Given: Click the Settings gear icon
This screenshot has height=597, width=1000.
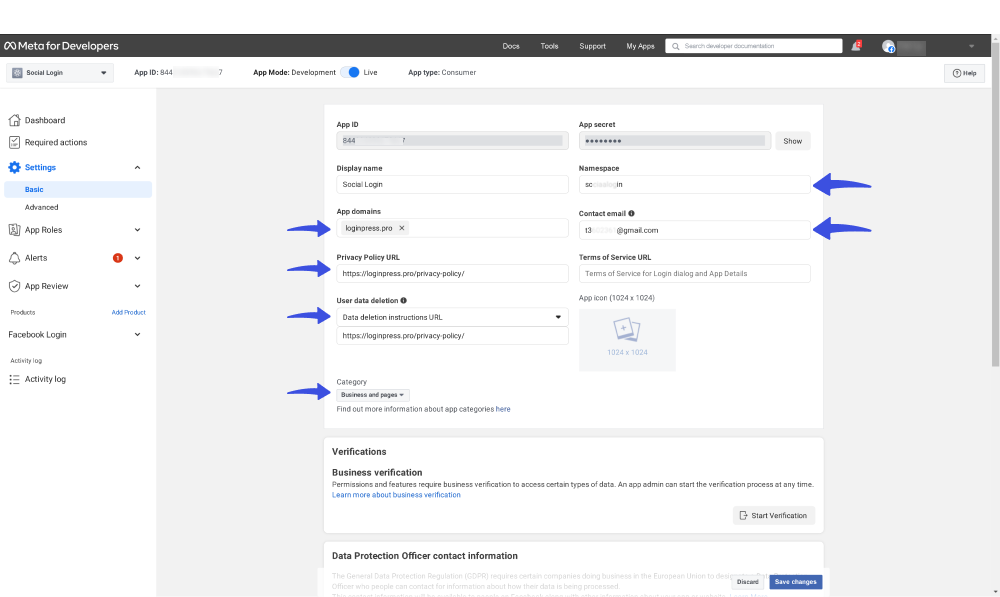Looking at the screenshot, I should (x=14, y=167).
